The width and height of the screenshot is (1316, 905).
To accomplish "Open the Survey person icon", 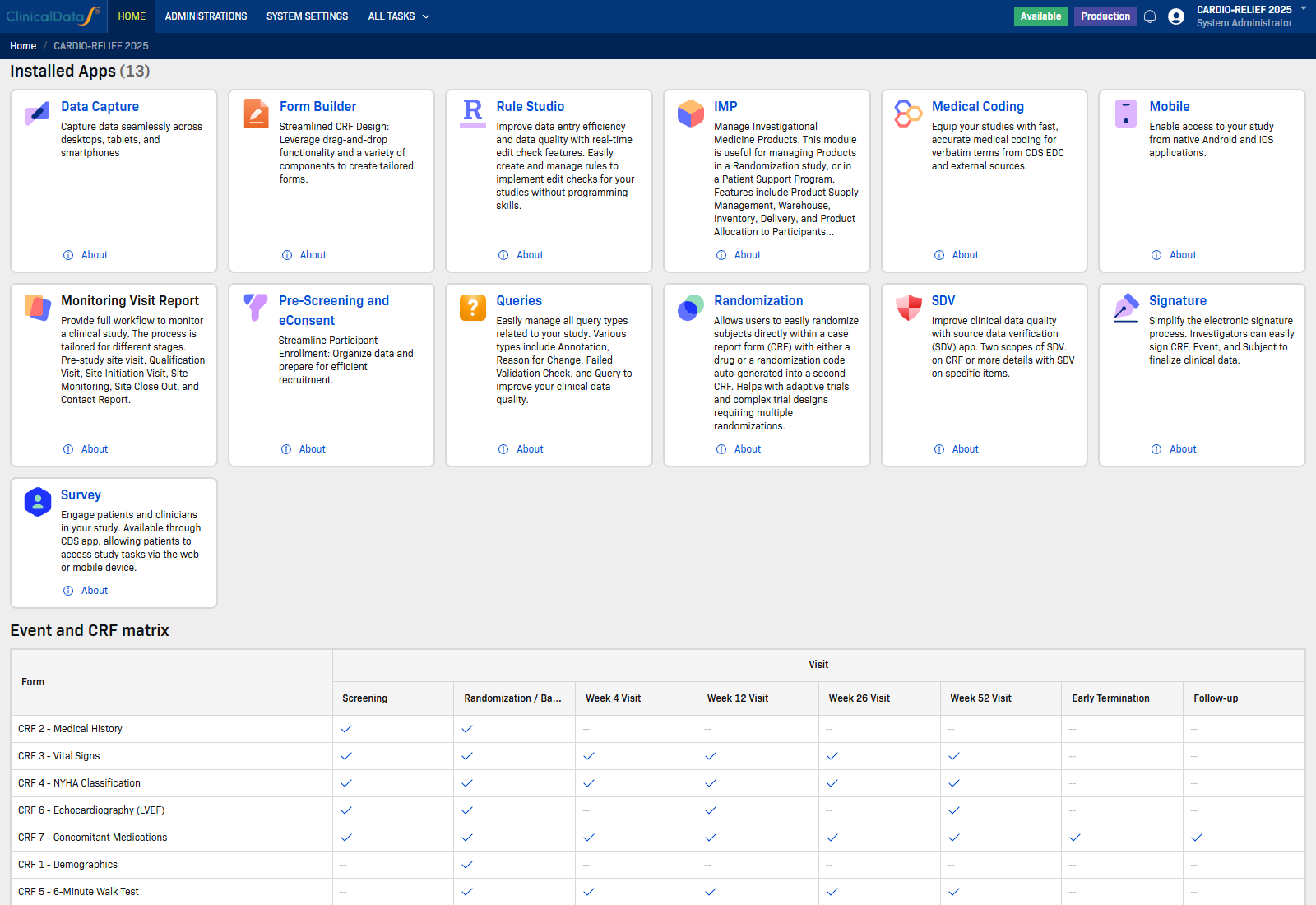I will click(x=38, y=502).
